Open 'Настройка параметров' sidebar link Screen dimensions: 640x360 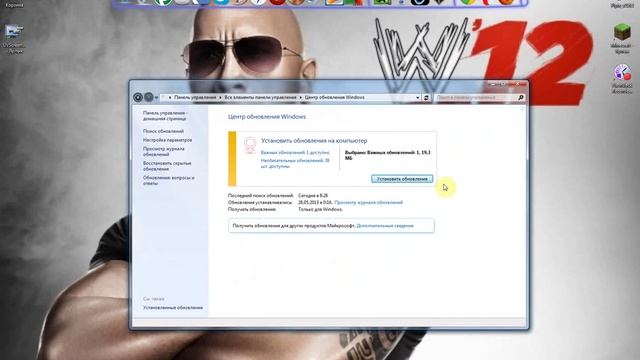point(167,140)
